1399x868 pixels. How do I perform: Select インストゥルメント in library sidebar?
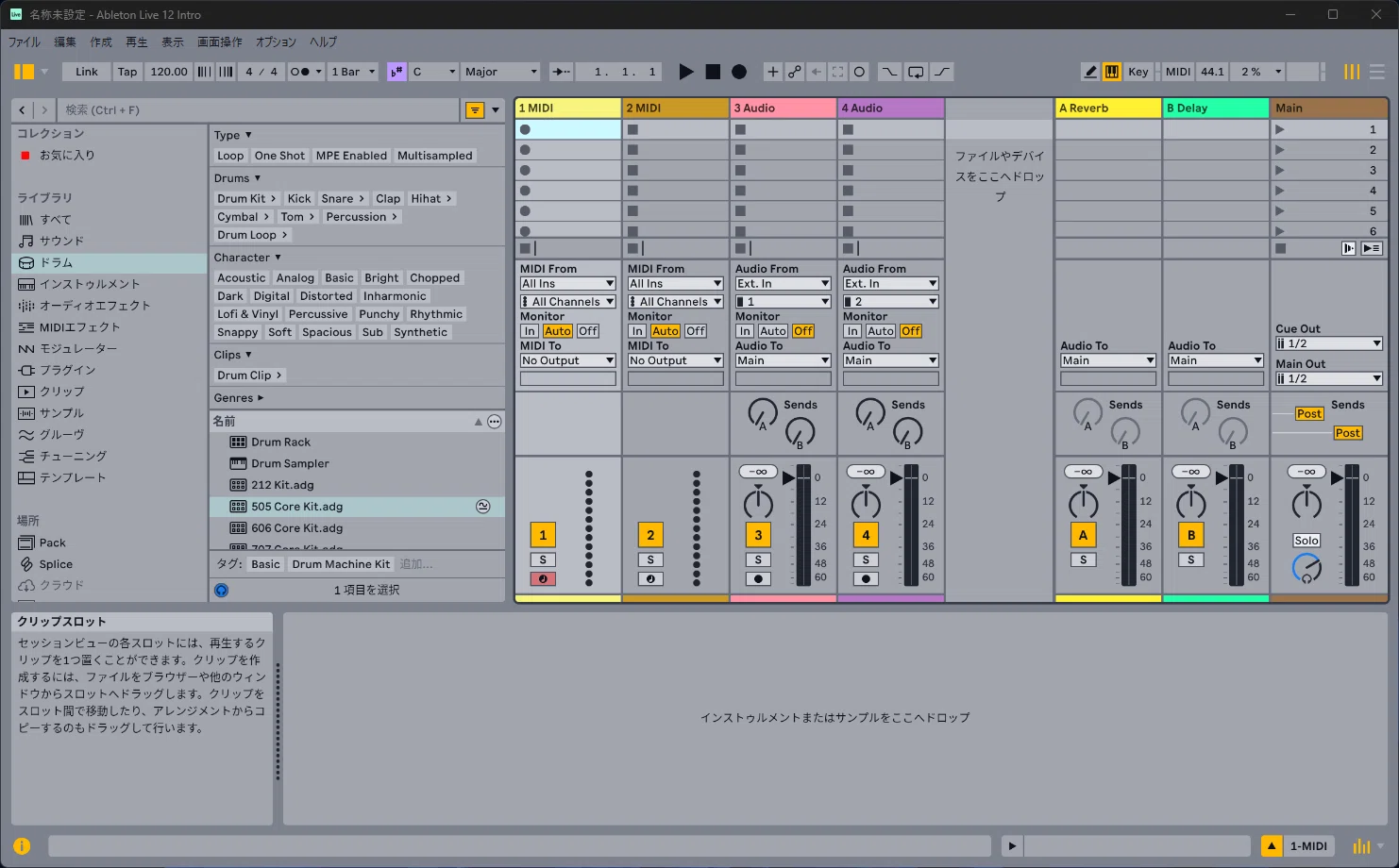(x=109, y=284)
